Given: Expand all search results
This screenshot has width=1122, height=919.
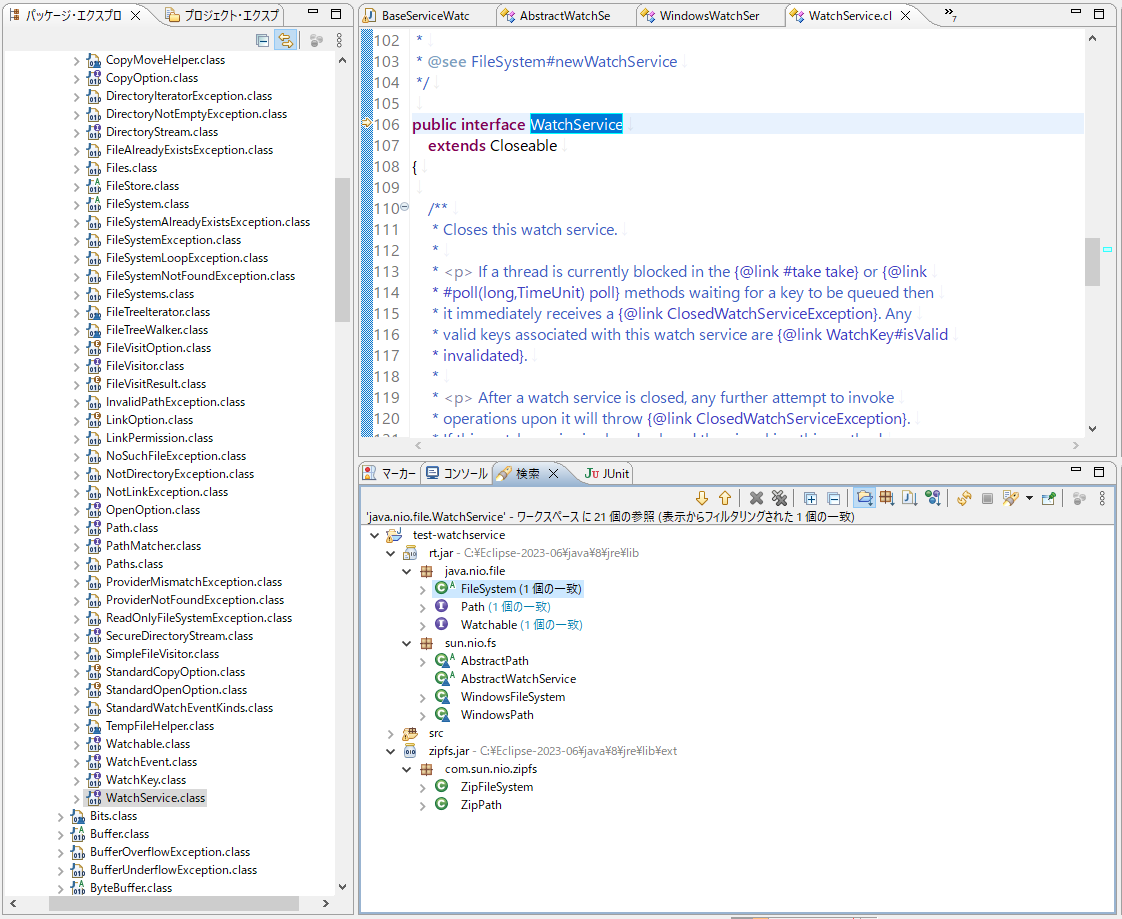Looking at the screenshot, I should coord(810,497).
